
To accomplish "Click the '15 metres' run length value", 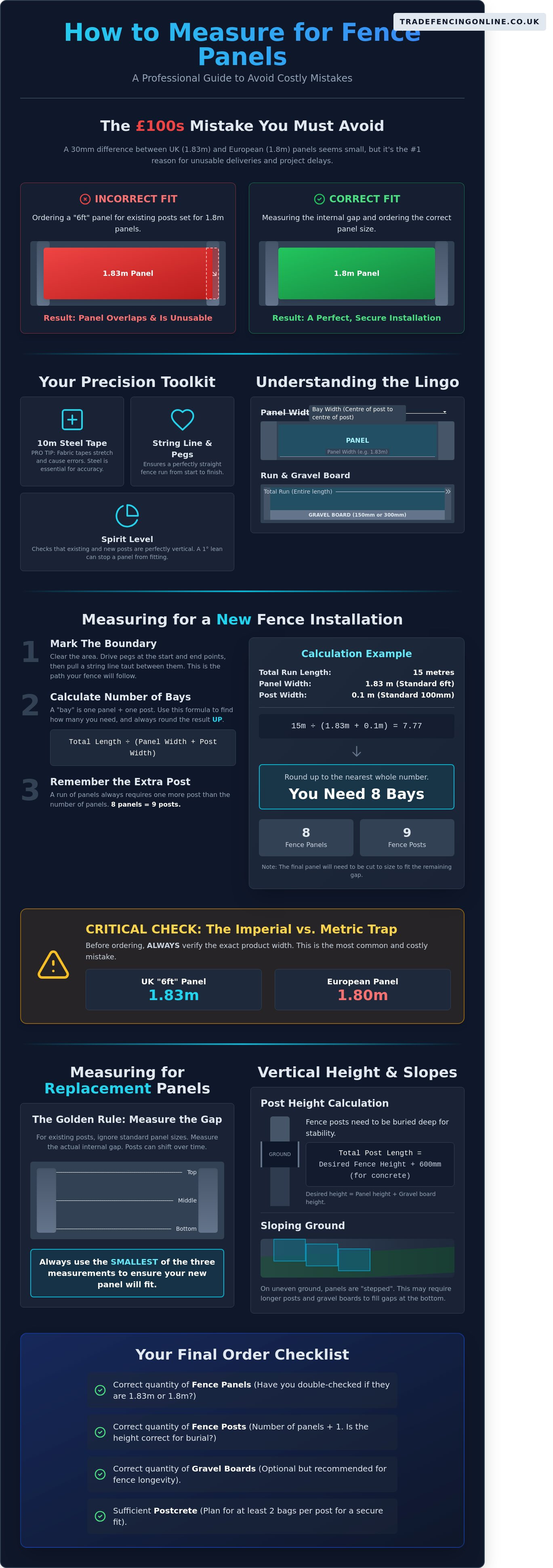I will pyautogui.click(x=433, y=673).
